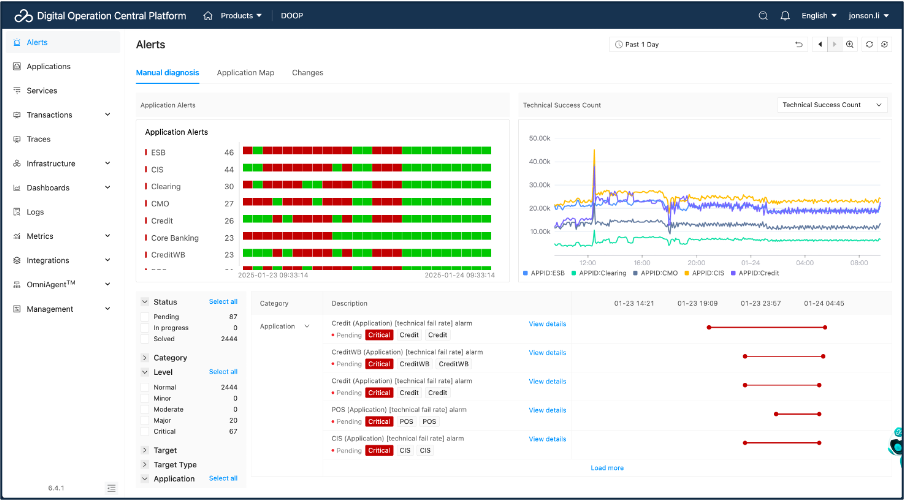Image resolution: width=904 pixels, height=500 pixels.
Task: Open the notifications bell
Action: click(x=785, y=16)
